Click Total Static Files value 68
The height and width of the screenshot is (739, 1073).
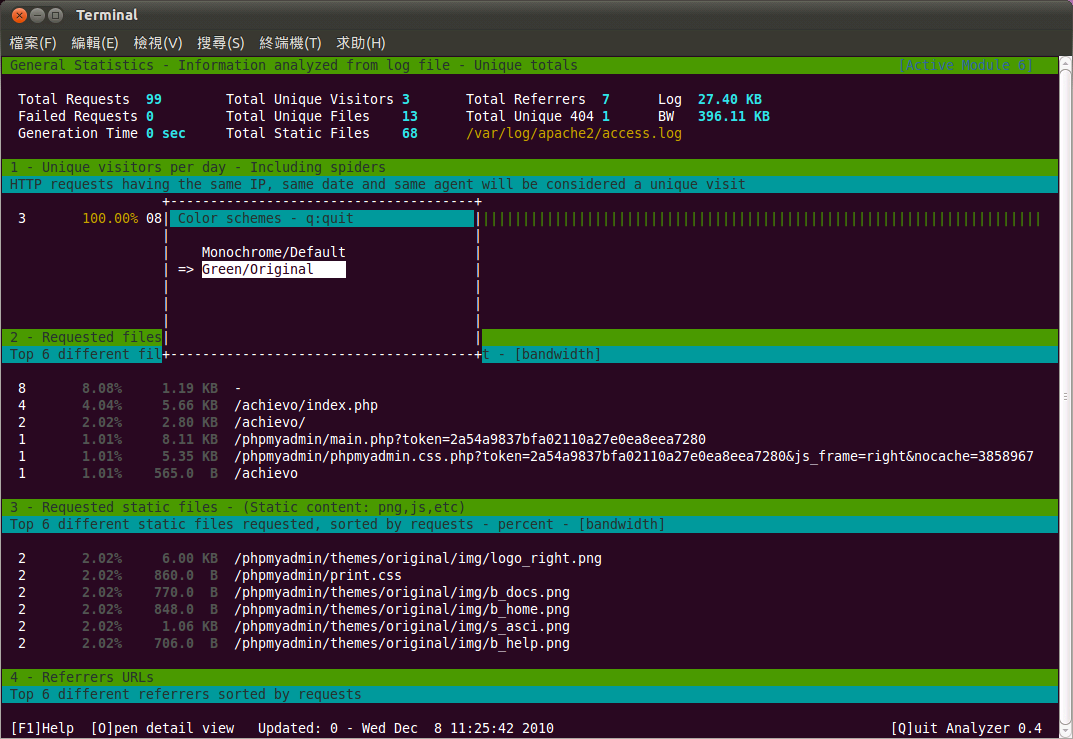point(410,133)
